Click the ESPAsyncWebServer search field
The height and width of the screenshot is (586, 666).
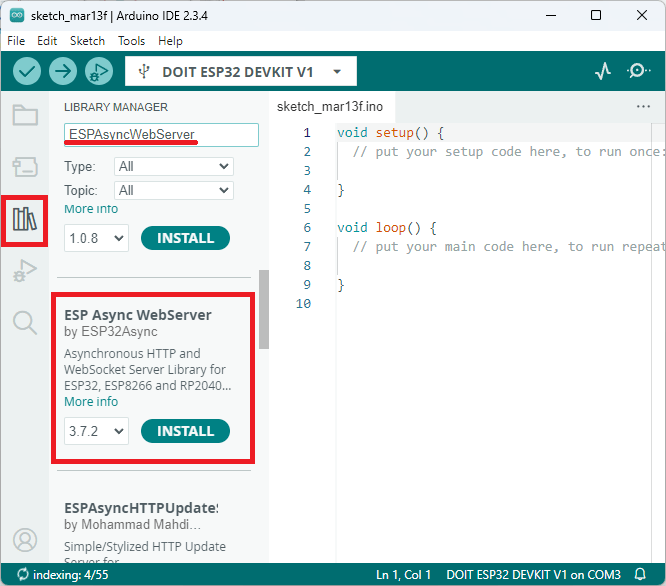pos(161,134)
